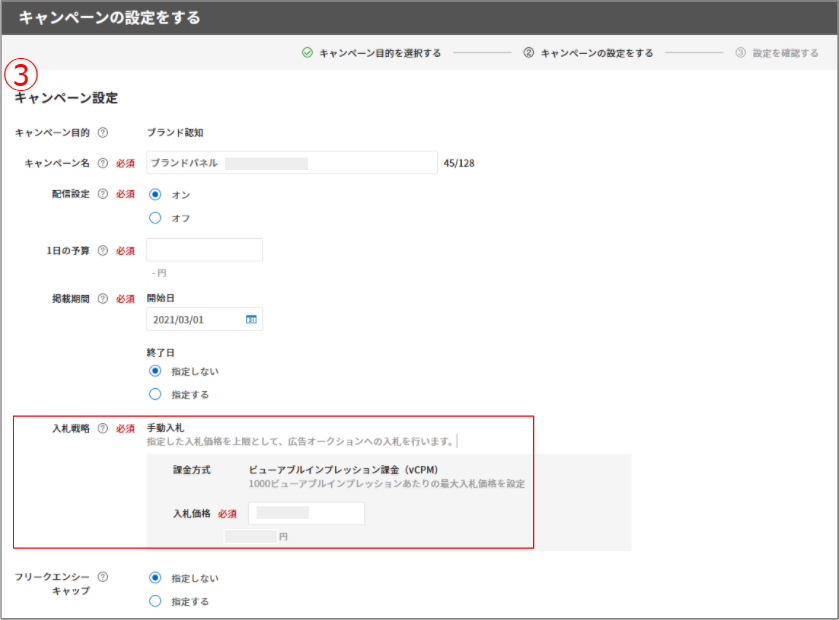Image resolution: width=839 pixels, height=620 pixels.
Task: Open help icon beside 入札戦略
Action: [x=103, y=428]
